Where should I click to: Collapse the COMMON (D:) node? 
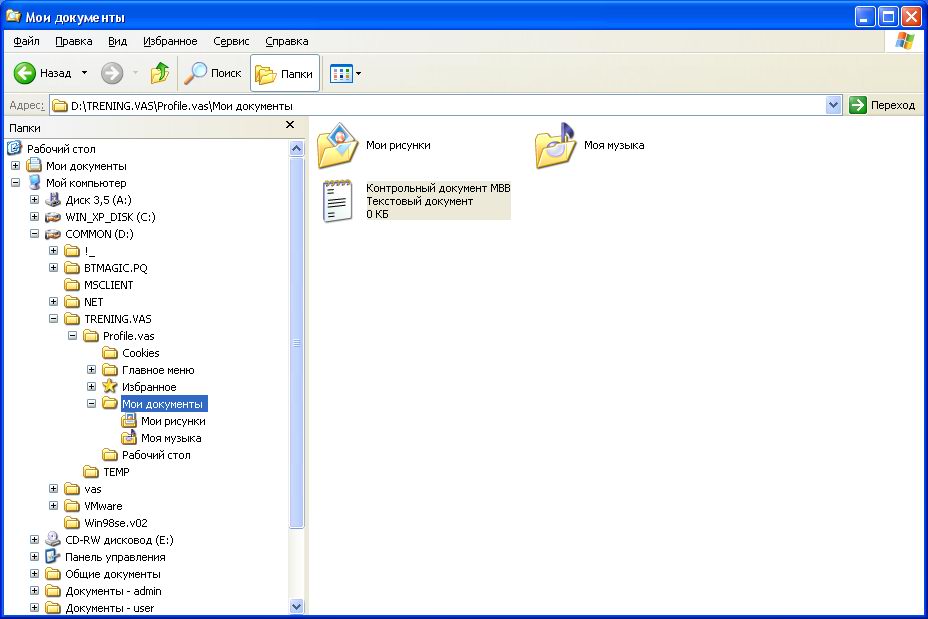(34, 234)
